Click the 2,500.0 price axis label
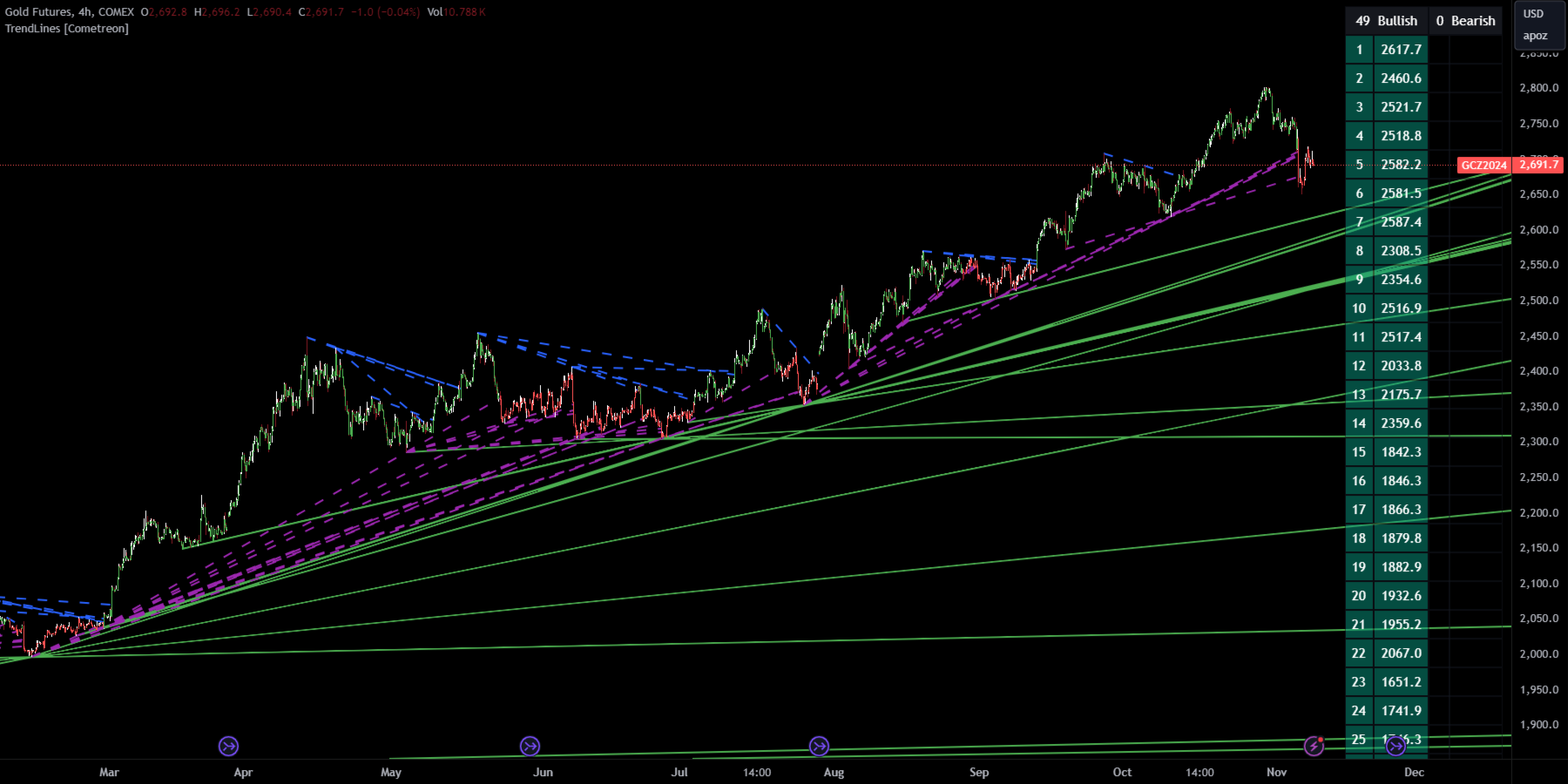This screenshot has height=784, width=1568. [1539, 301]
